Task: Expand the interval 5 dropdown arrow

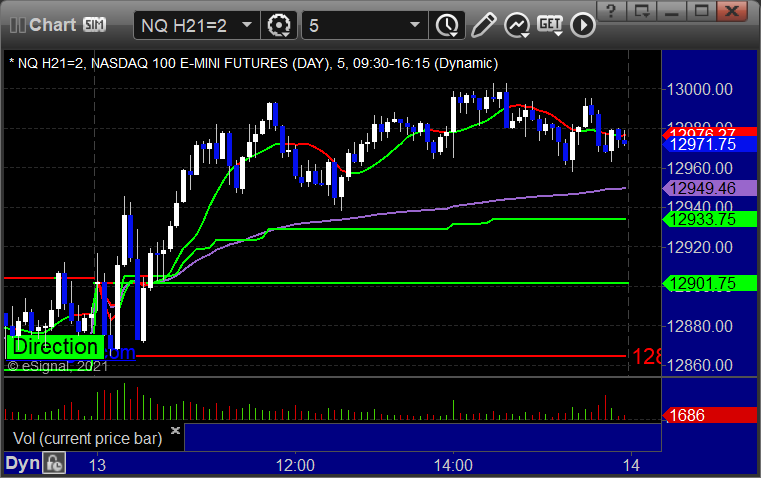Action: pos(414,25)
